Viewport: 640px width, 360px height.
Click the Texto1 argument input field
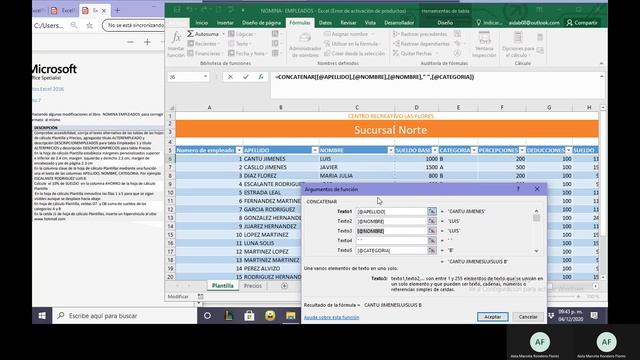(x=391, y=211)
